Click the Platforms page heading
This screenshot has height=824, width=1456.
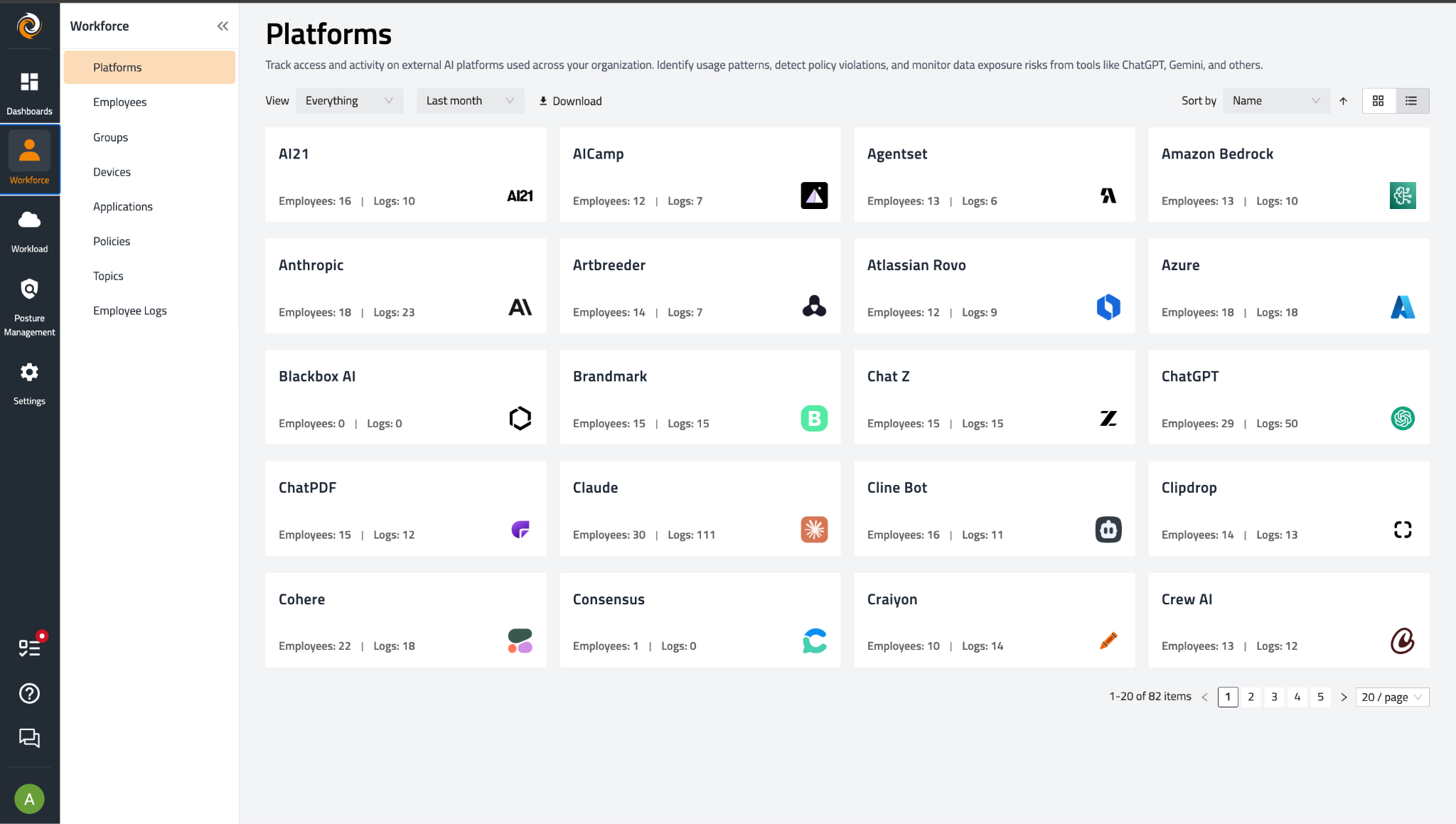tap(328, 34)
